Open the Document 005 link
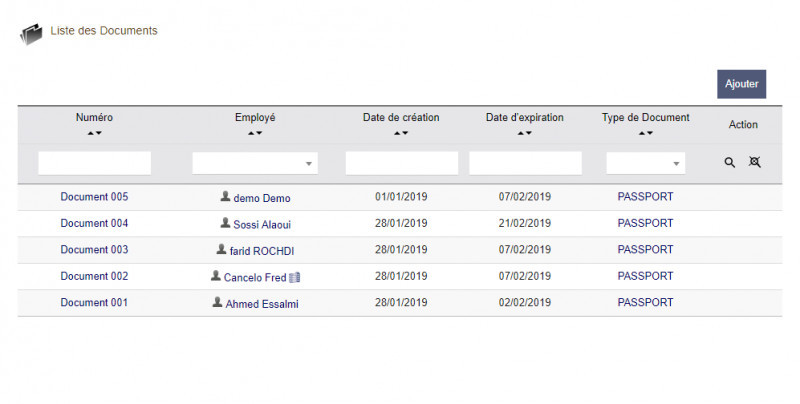 pos(94,197)
